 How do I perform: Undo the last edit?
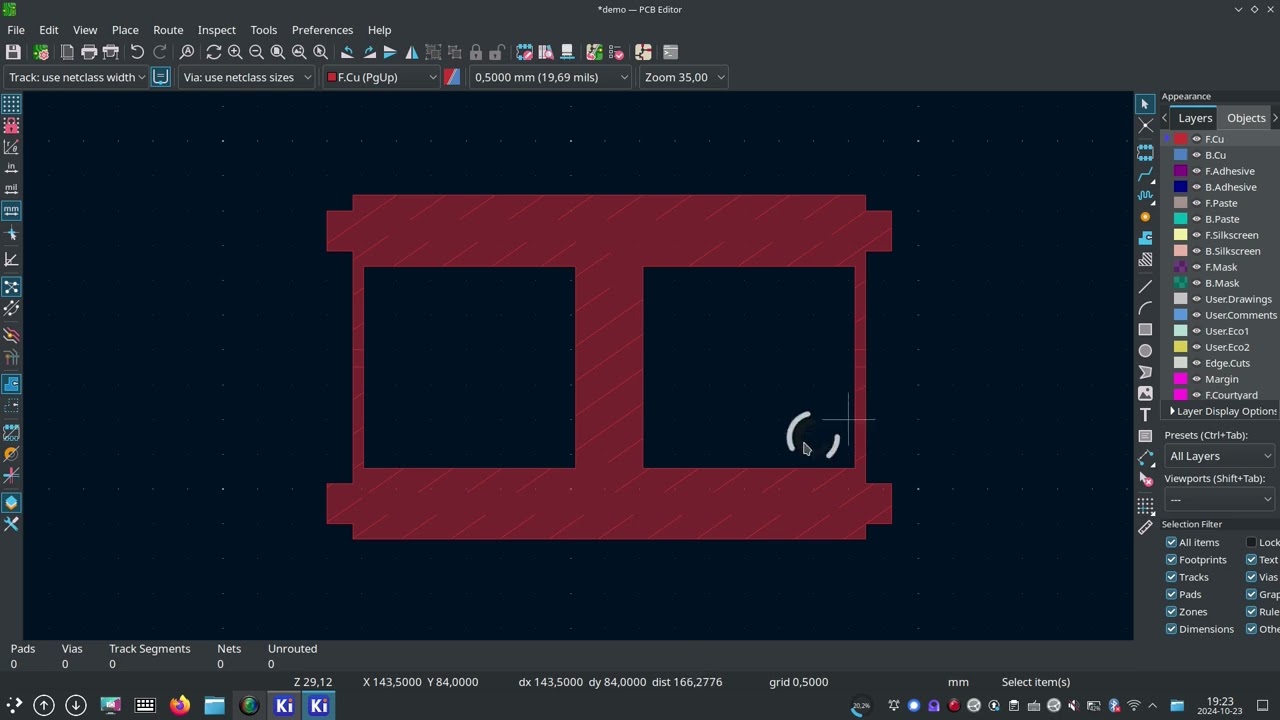137,52
